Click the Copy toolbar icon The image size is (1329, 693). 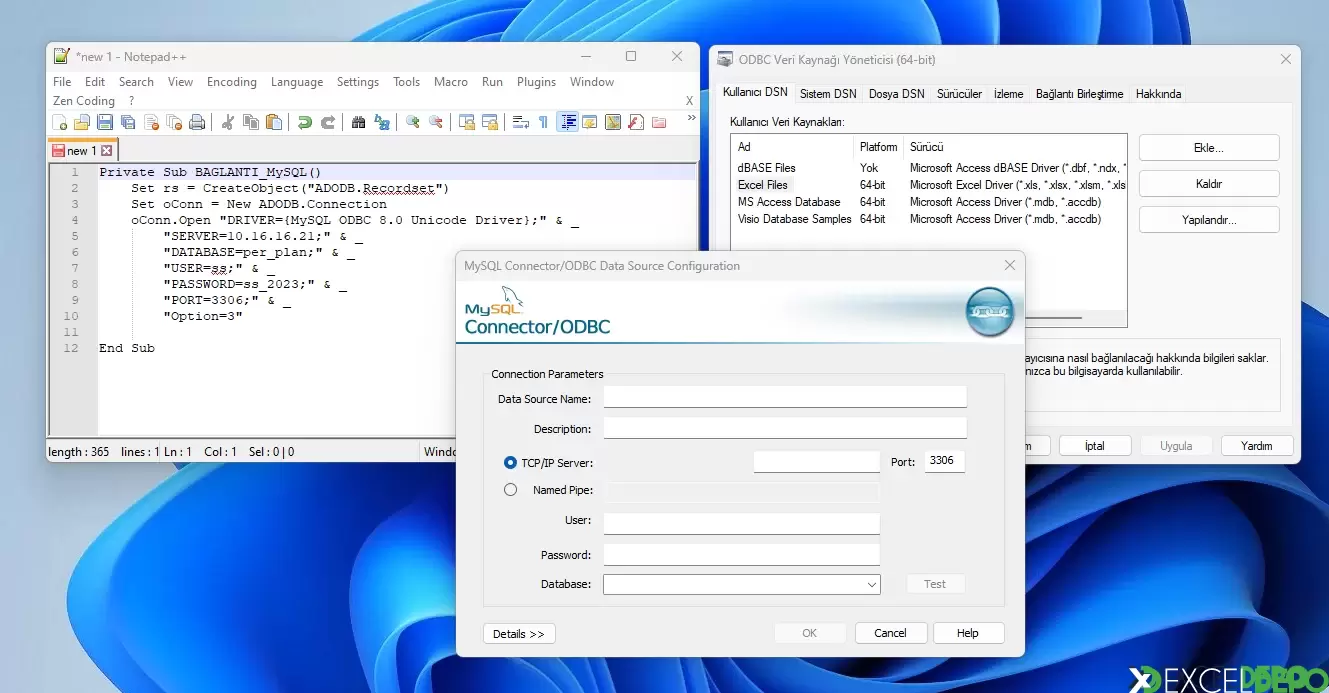[x=250, y=123]
